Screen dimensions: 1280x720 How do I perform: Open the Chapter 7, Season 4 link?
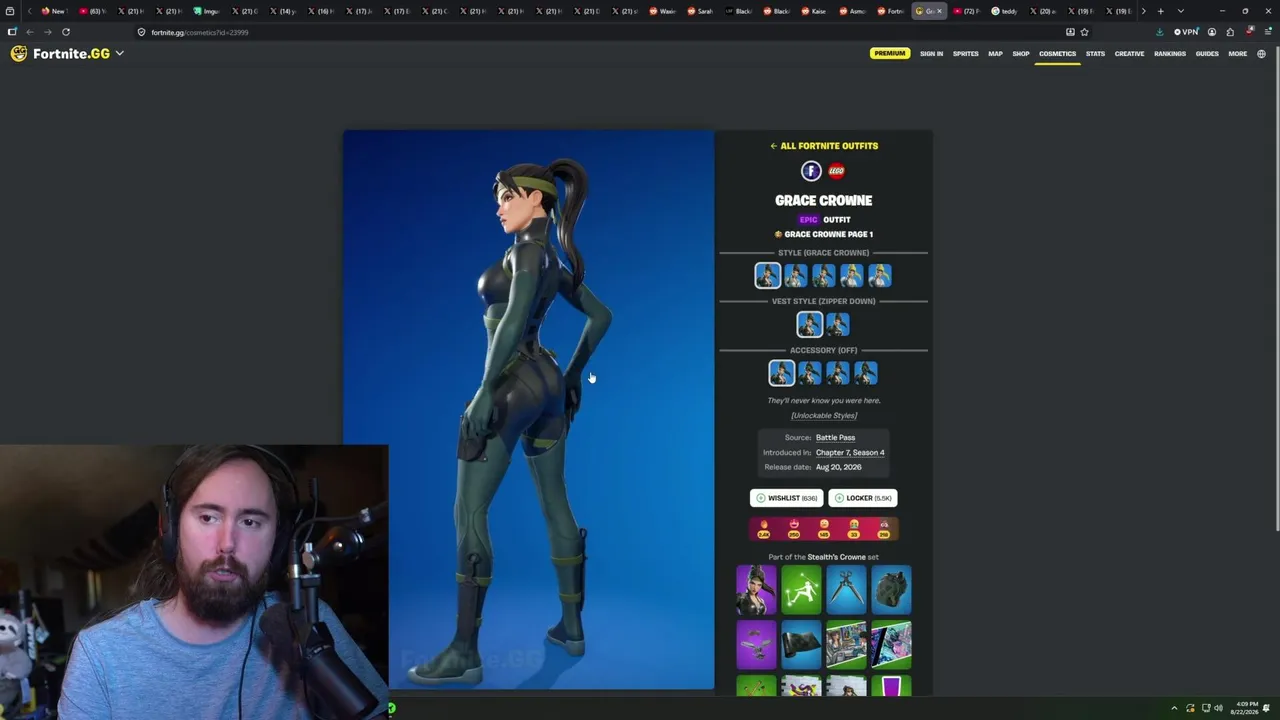(850, 452)
